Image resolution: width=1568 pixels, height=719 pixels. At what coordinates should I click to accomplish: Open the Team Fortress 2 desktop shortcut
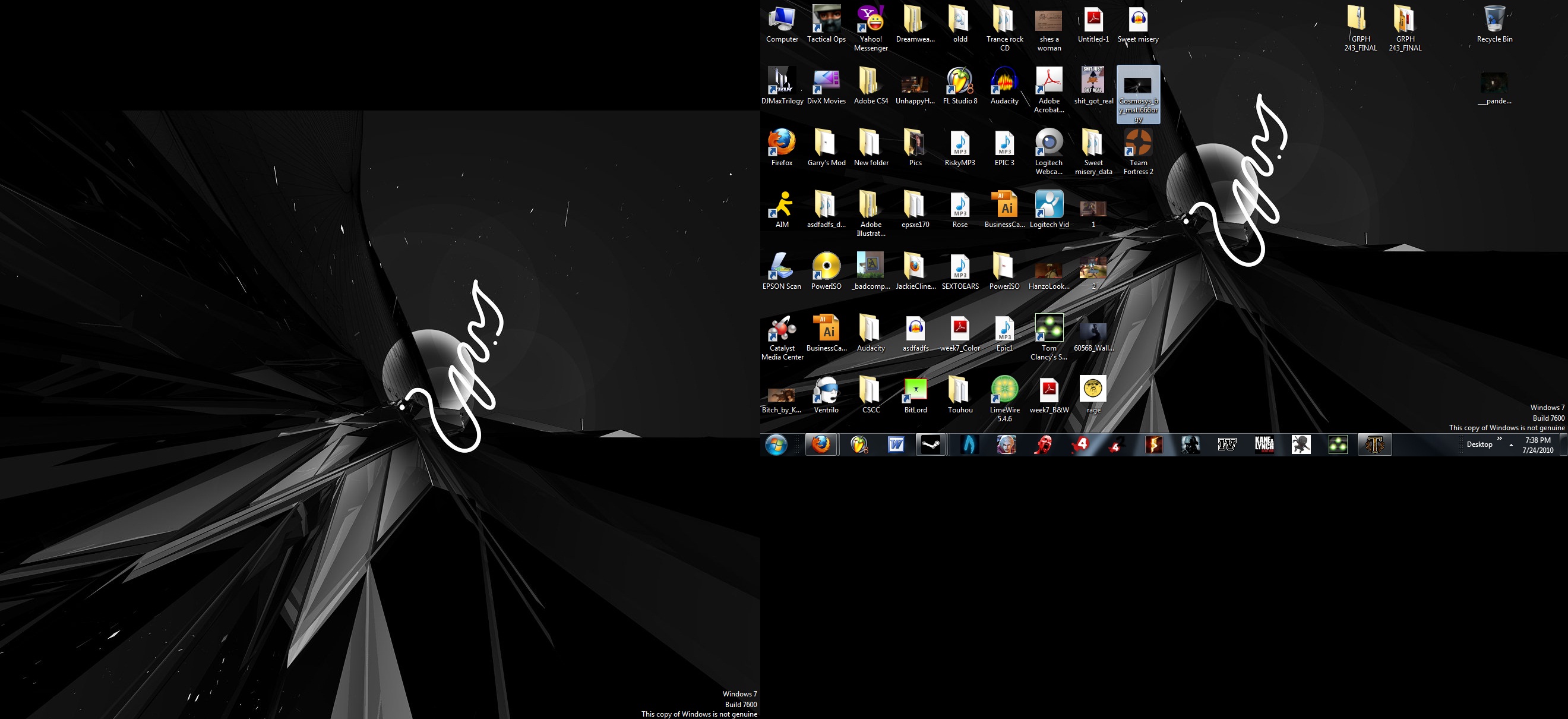(1137, 144)
